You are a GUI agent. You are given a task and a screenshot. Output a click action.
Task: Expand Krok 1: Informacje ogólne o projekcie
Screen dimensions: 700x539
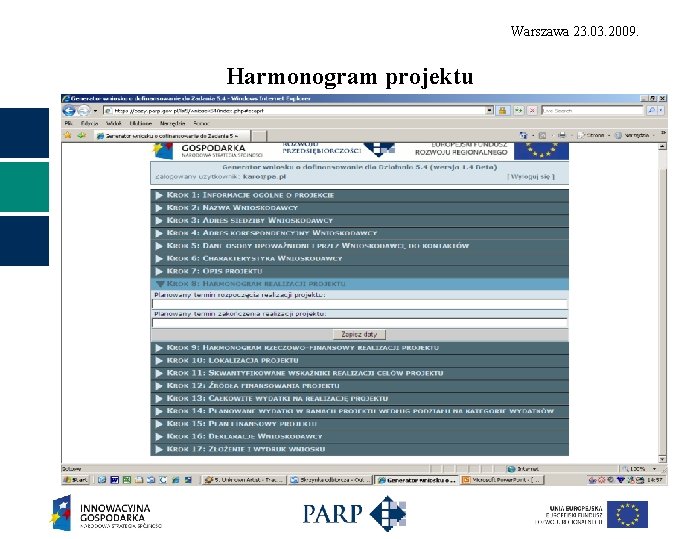[x=359, y=195]
